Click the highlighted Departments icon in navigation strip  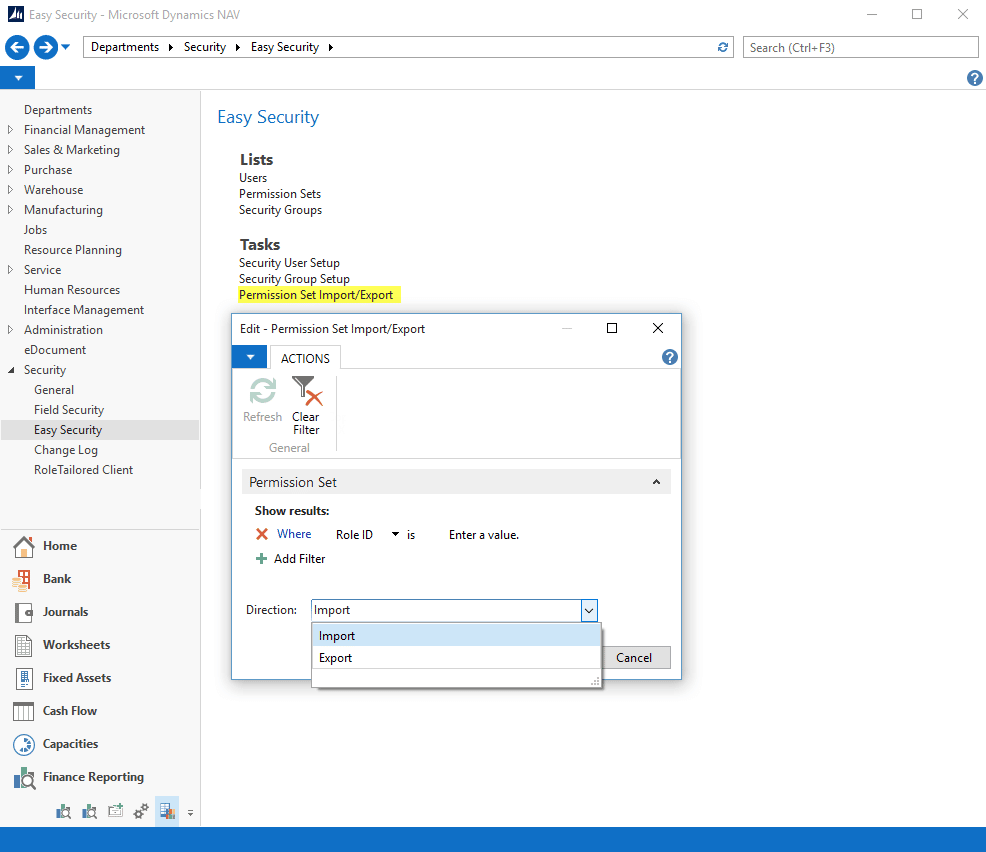[167, 811]
